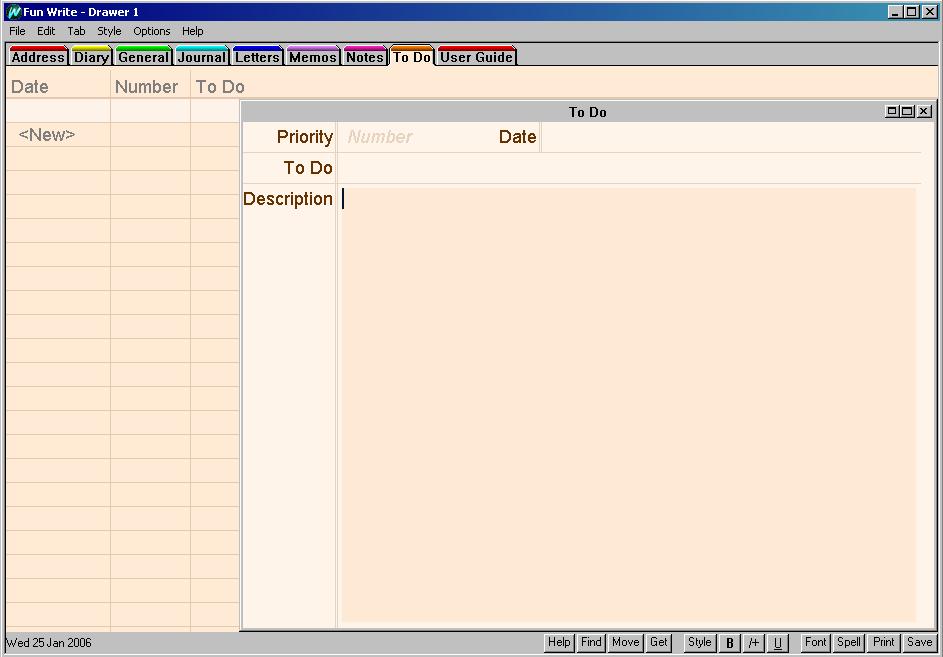Switch to the Letters tab
The width and height of the screenshot is (943, 657).
(x=257, y=57)
